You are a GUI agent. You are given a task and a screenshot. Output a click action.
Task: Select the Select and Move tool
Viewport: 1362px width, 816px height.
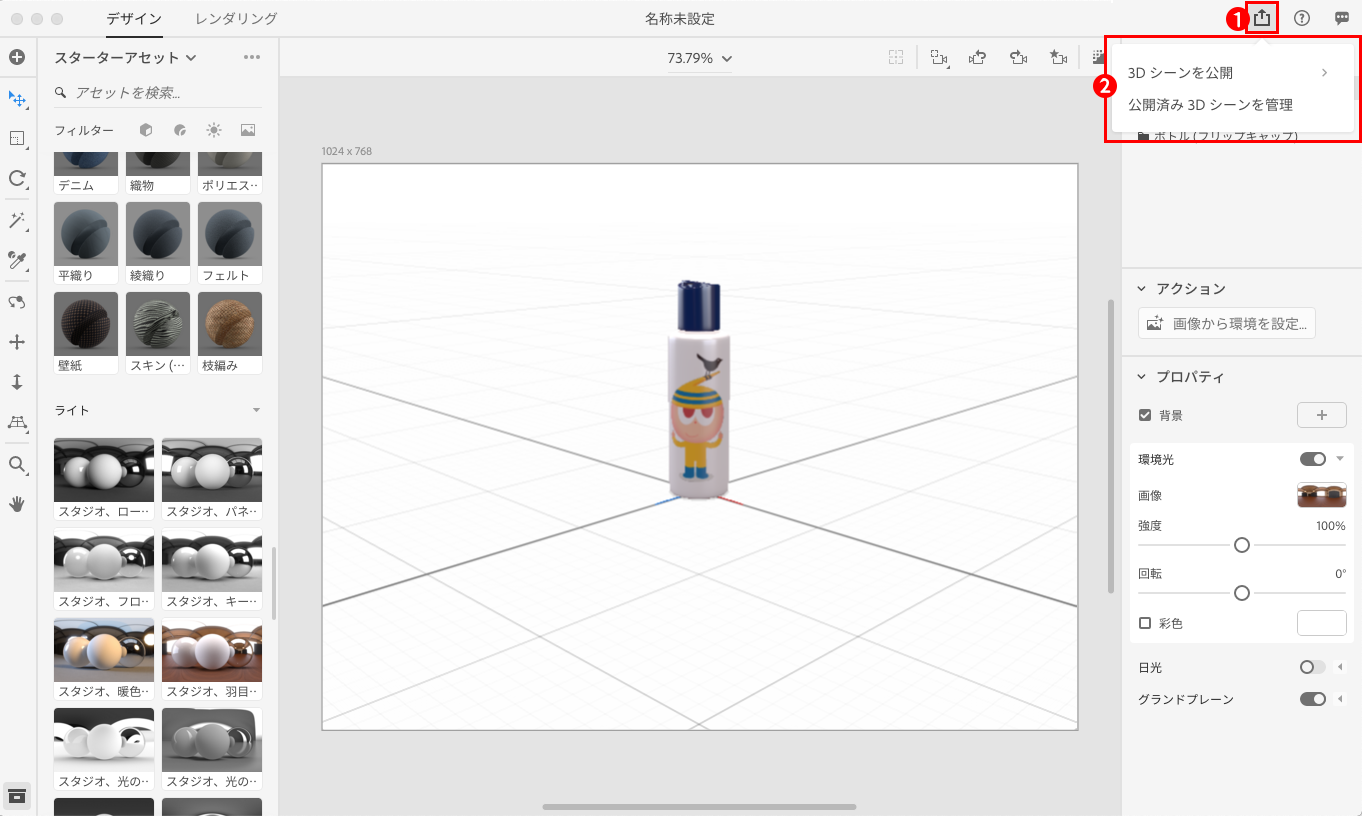[x=17, y=99]
